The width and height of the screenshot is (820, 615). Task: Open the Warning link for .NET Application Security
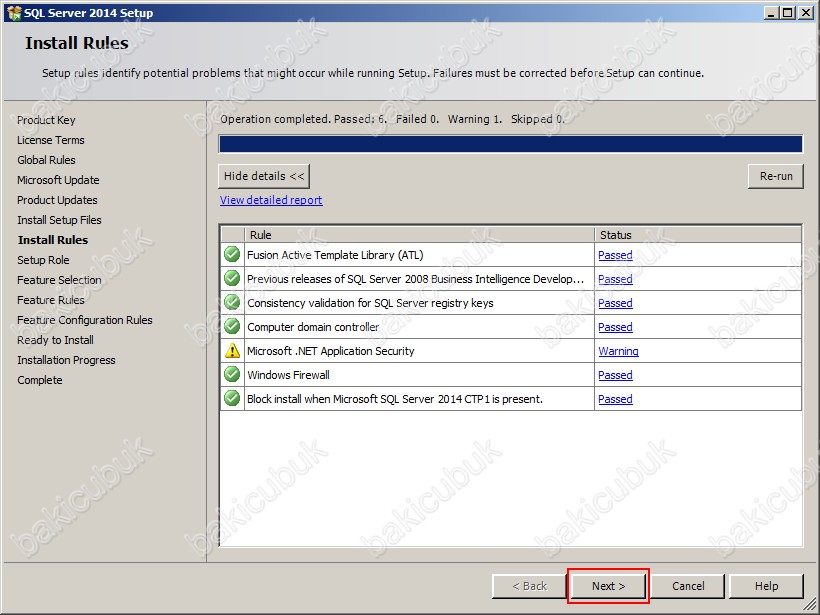click(618, 351)
